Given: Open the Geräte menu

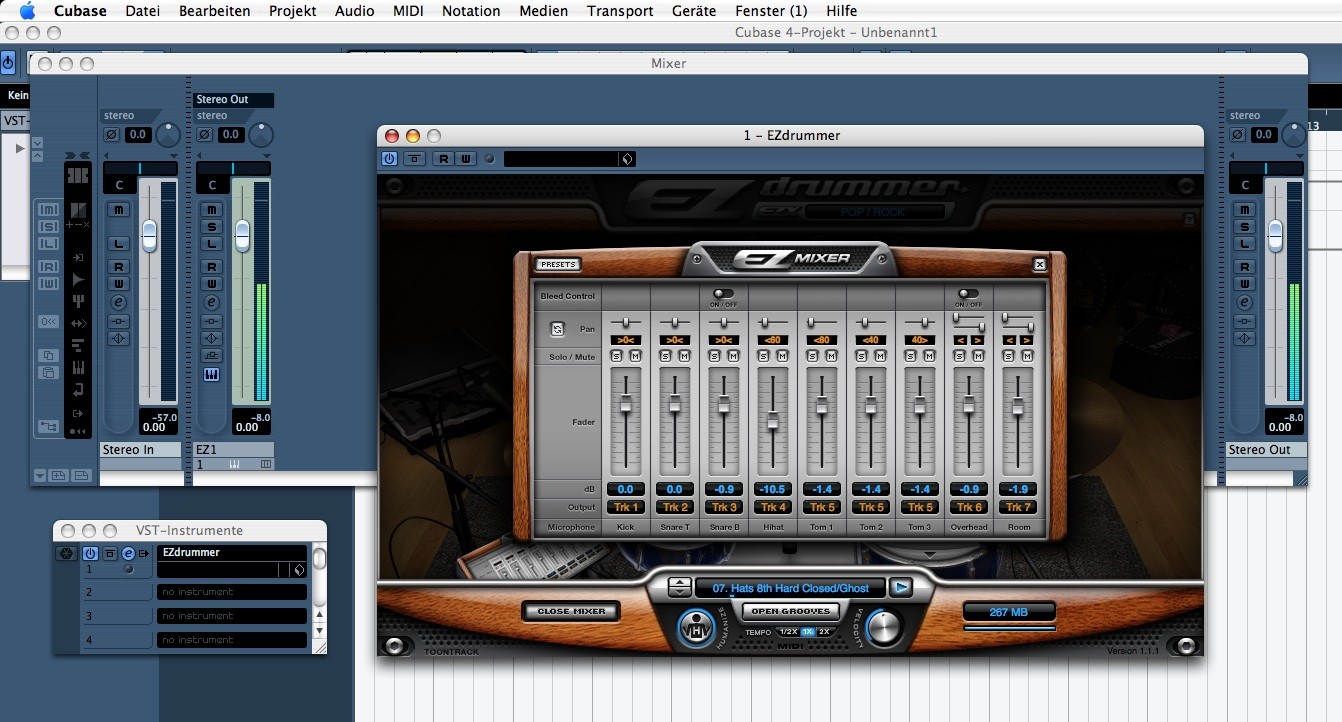Looking at the screenshot, I should (693, 11).
